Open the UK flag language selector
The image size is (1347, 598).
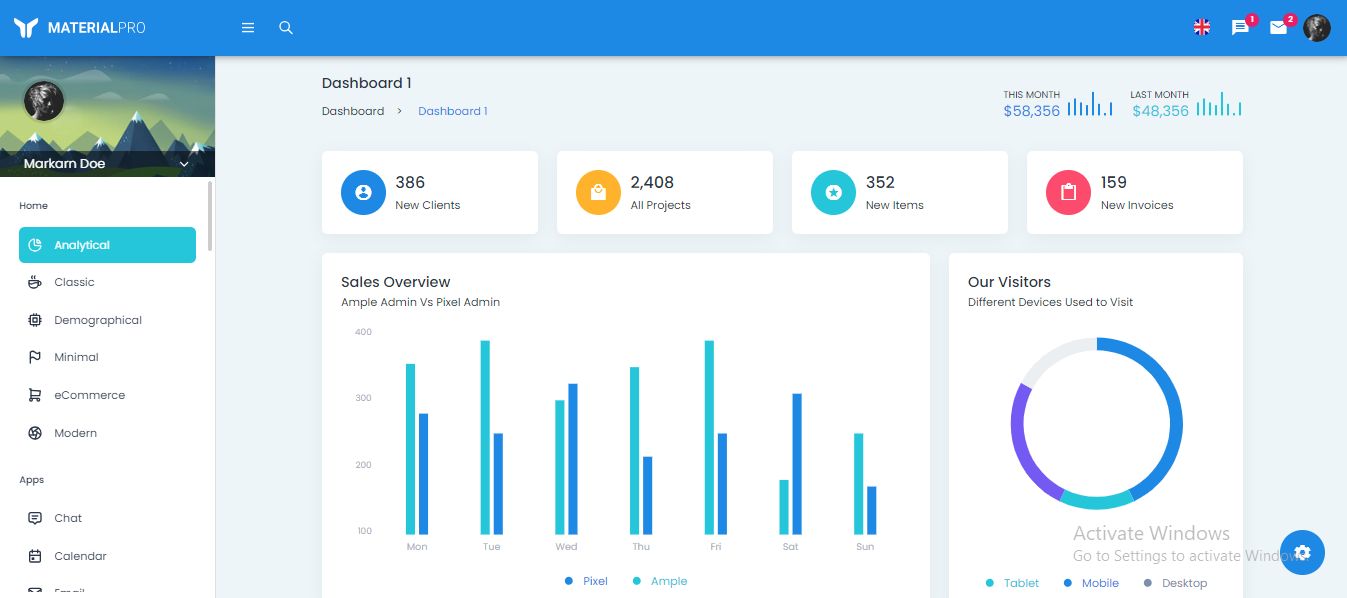(x=1202, y=28)
